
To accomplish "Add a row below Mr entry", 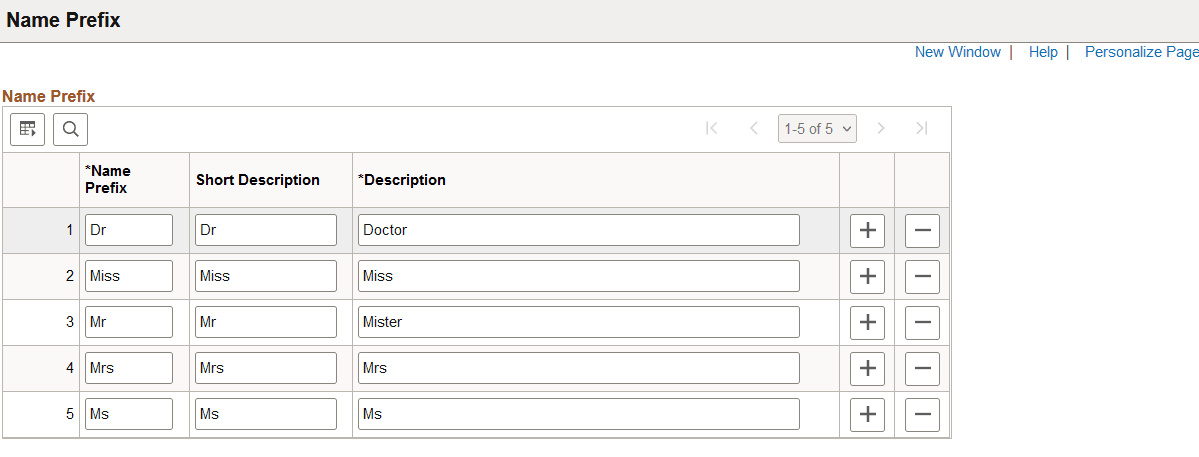I will tap(867, 322).
